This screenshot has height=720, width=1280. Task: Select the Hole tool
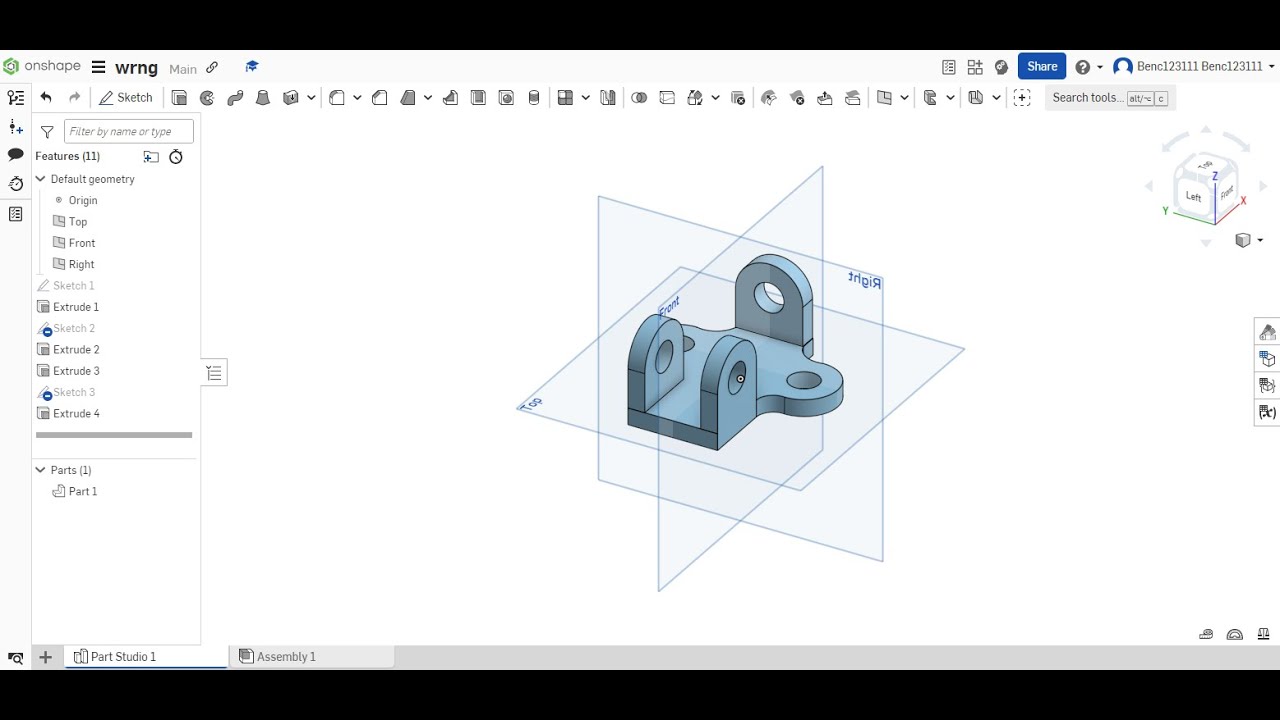(x=506, y=97)
